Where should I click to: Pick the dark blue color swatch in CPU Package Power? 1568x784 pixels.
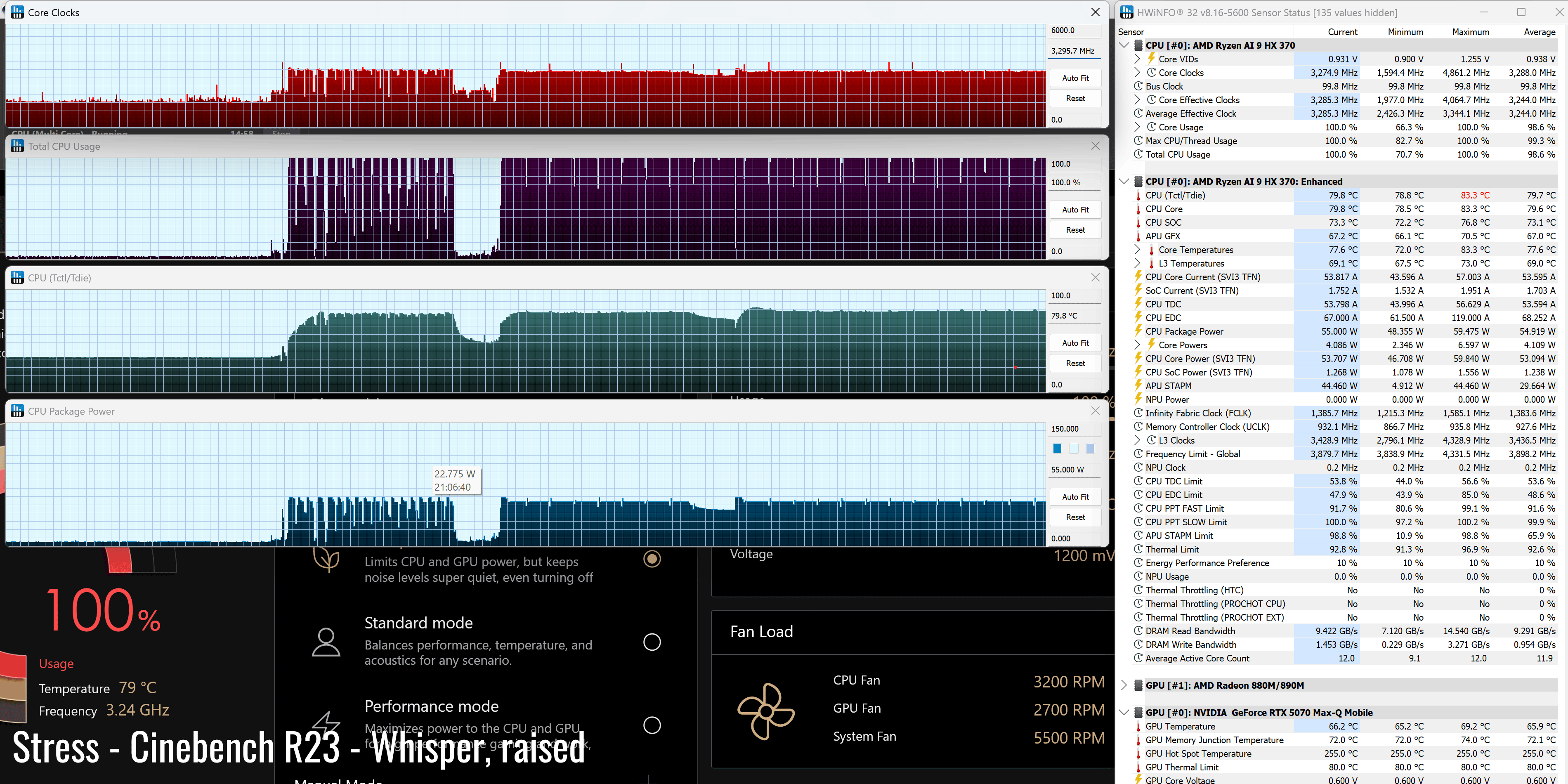click(x=1057, y=449)
